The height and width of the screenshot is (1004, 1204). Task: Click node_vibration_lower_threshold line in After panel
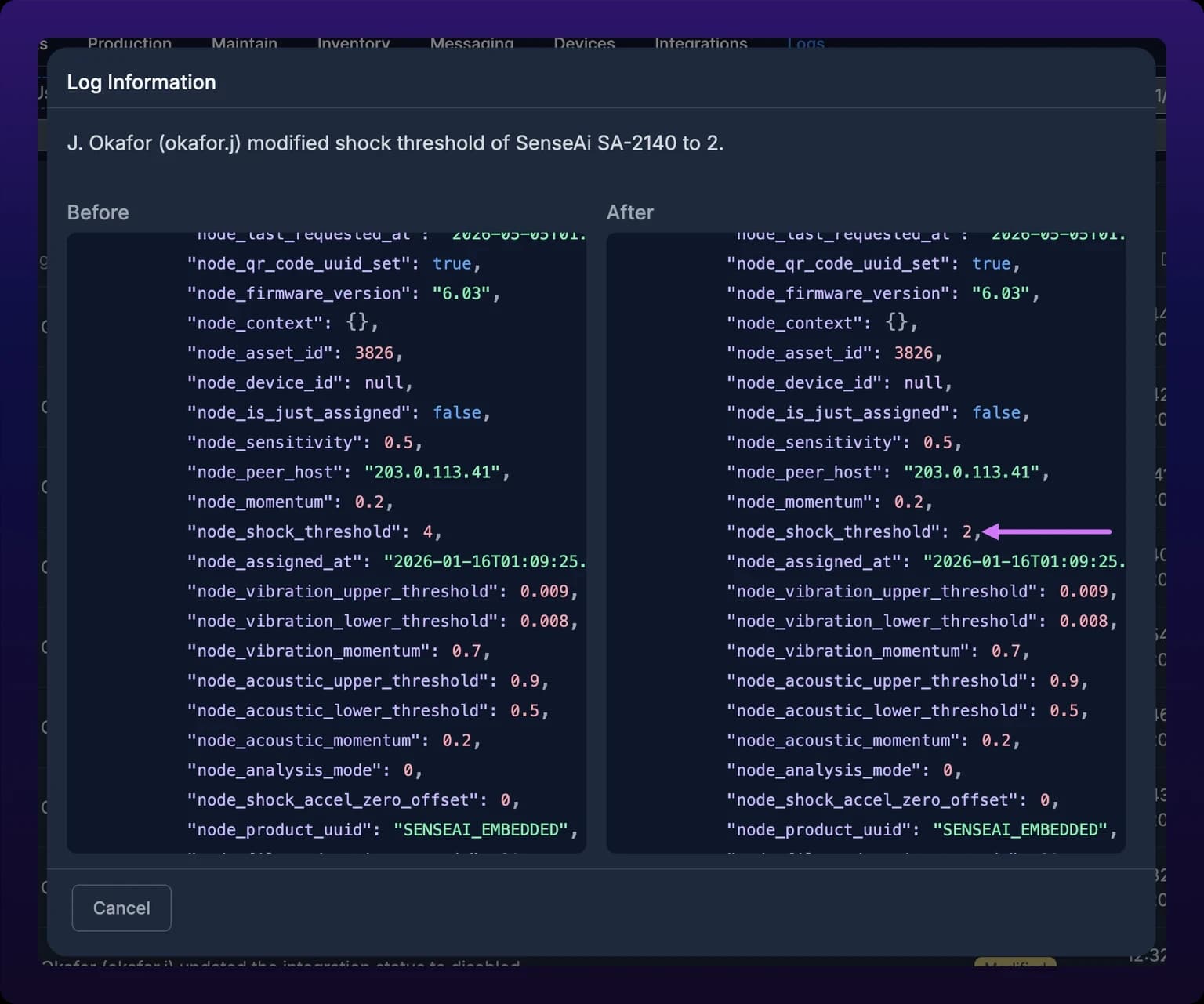click(x=922, y=621)
